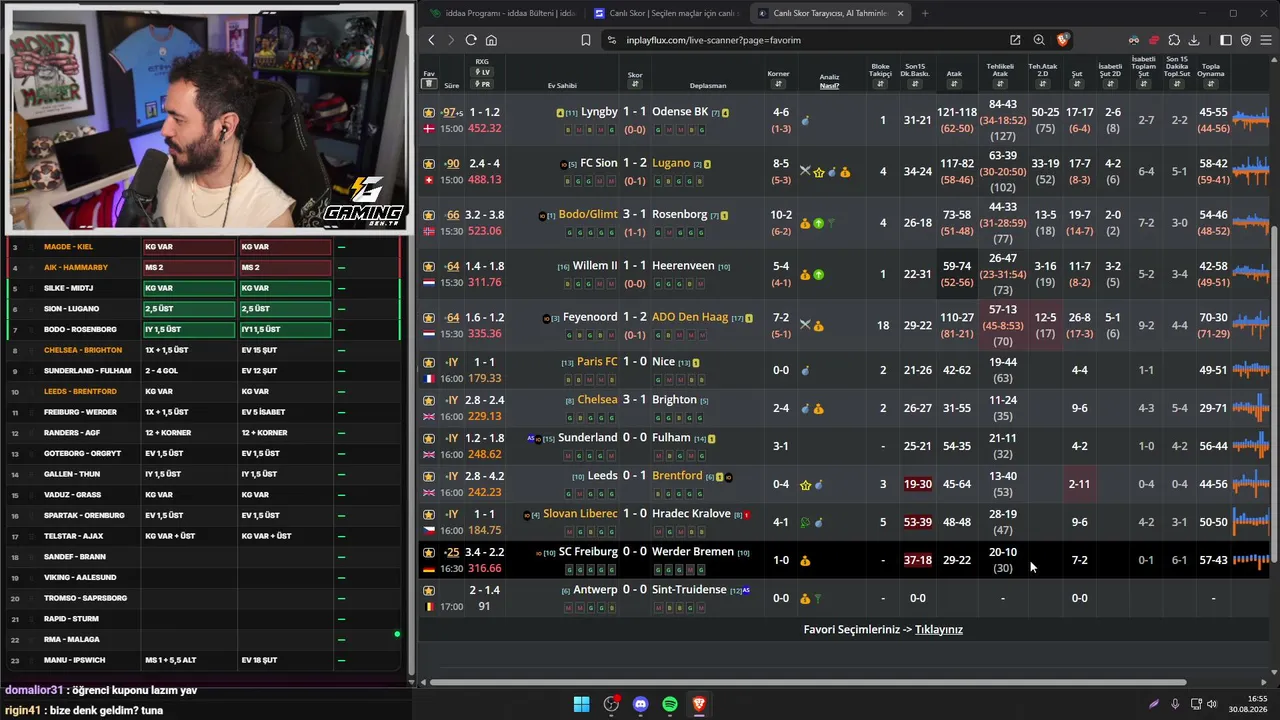Switch to Canlı Skor Seçilen maçlar tab
Viewport: 1280px width, 720px height.
pos(665,13)
